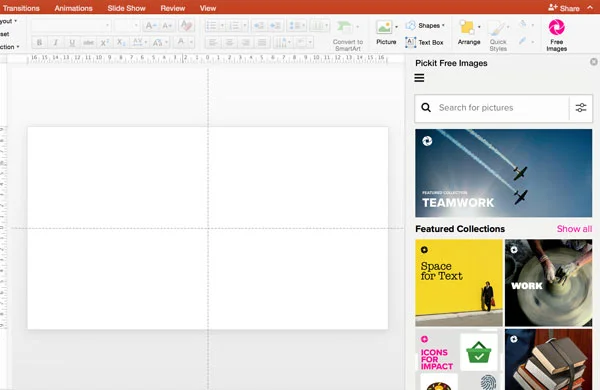Image resolution: width=600 pixels, height=390 pixels.
Task: Click the Picture insert icon
Action: coord(383,28)
